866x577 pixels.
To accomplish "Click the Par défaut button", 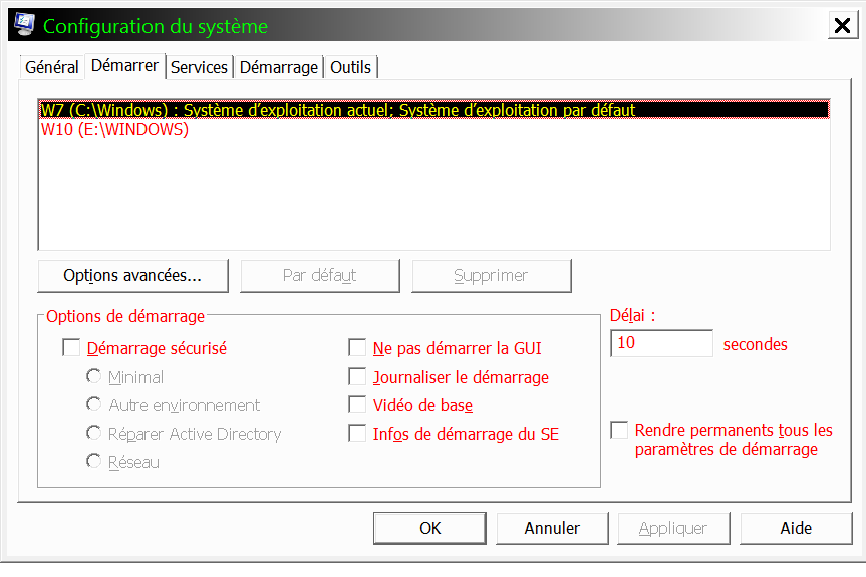I will click(x=320, y=276).
